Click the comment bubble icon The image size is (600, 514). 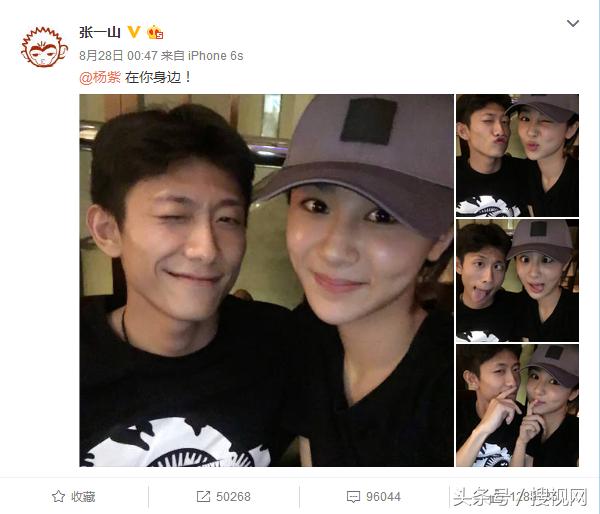(353, 497)
